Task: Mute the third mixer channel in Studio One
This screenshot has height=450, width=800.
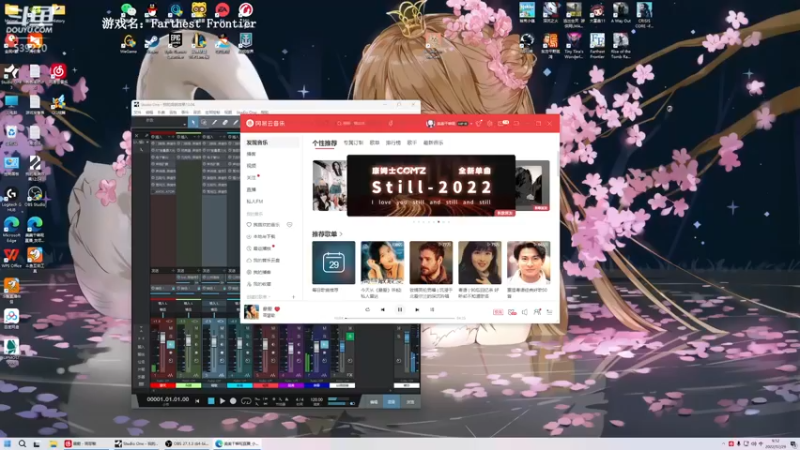Action: coord(221,329)
